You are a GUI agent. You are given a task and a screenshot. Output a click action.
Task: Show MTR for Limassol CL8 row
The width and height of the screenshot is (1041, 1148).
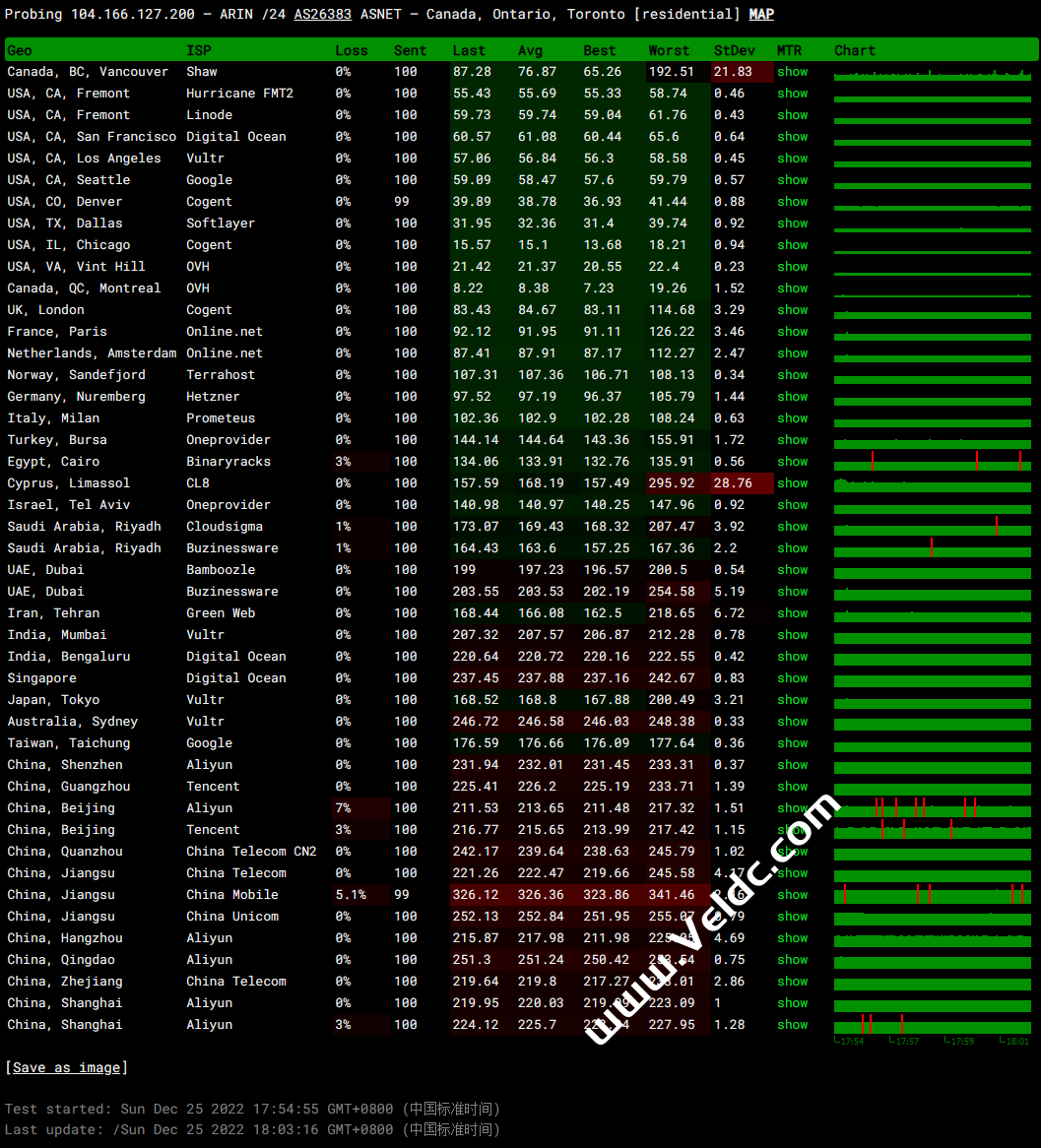pyautogui.click(x=792, y=483)
